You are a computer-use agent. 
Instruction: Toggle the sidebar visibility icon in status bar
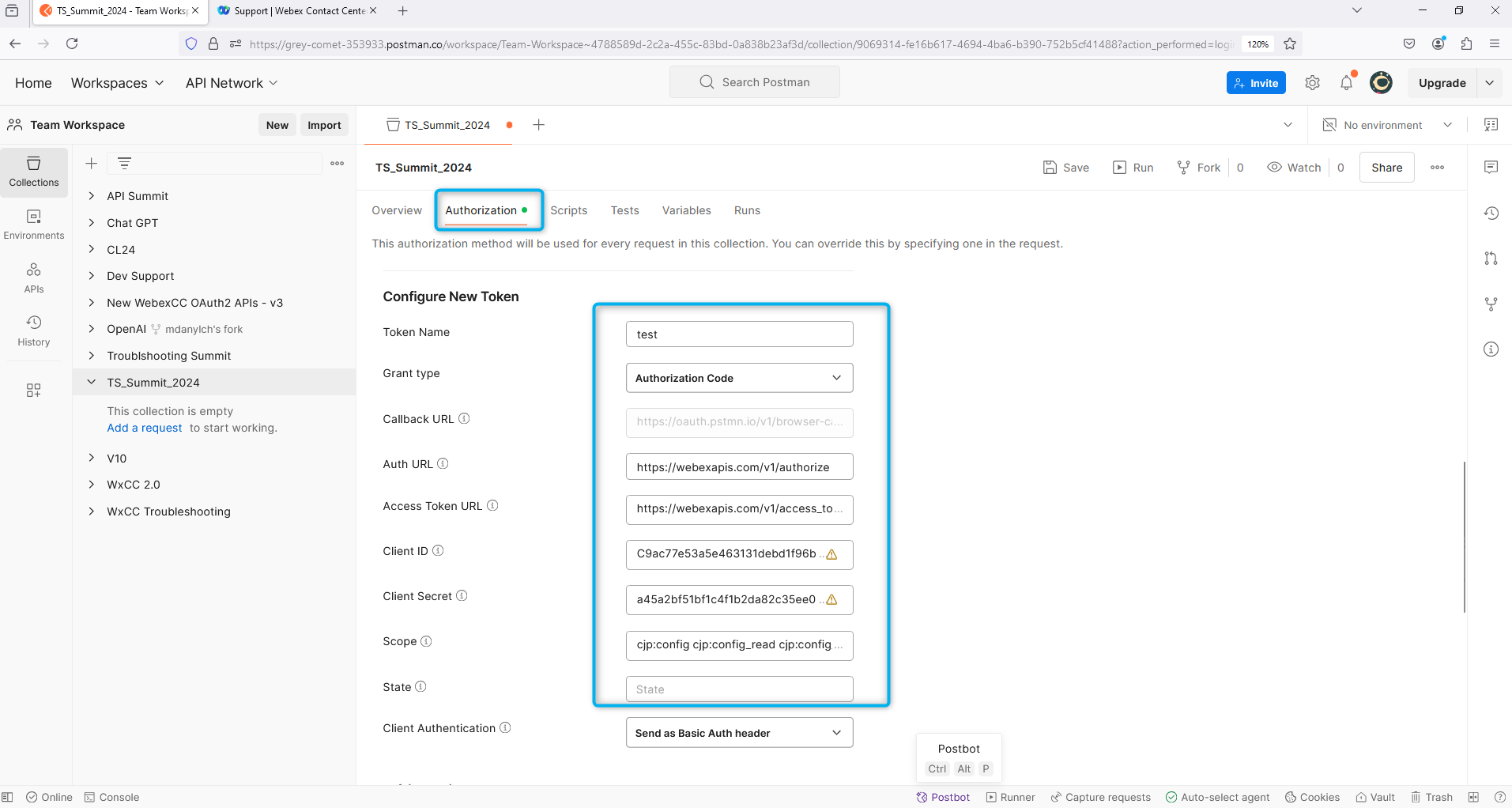pyautogui.click(x=7, y=797)
